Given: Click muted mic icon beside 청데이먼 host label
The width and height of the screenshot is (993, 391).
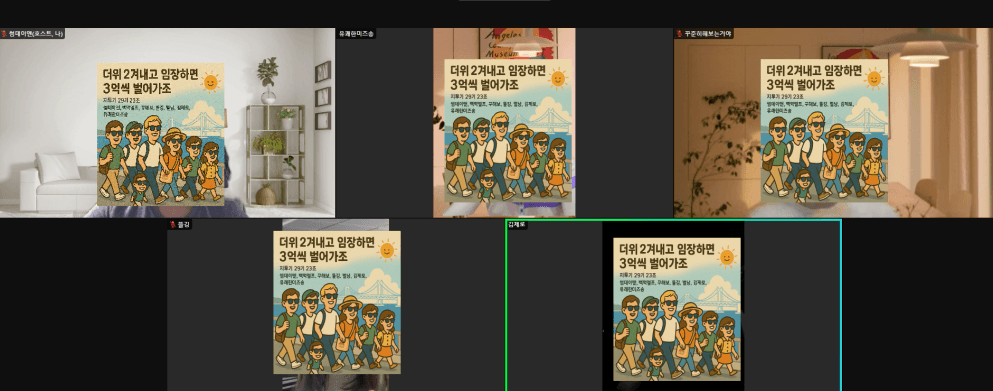Looking at the screenshot, I should tap(4, 33).
